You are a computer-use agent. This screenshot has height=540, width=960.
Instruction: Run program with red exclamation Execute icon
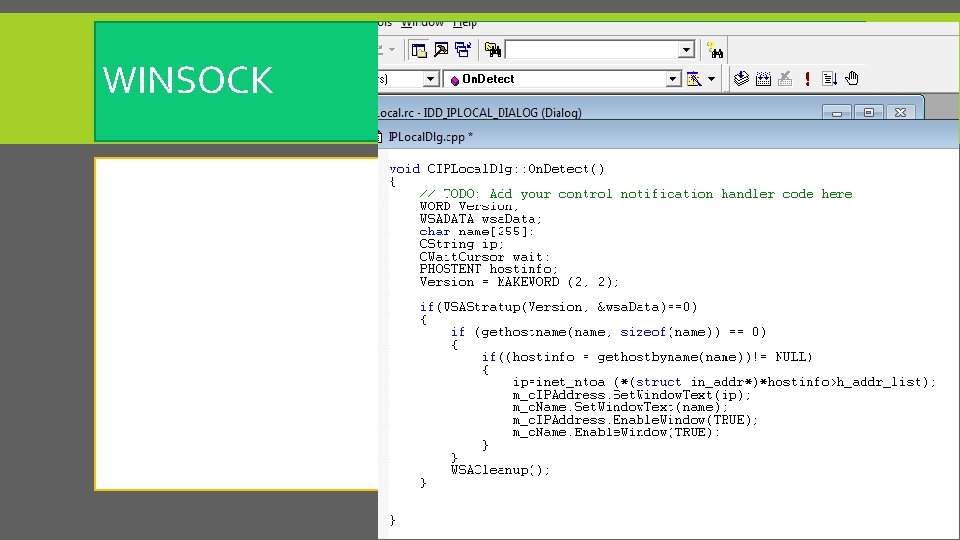coord(808,78)
